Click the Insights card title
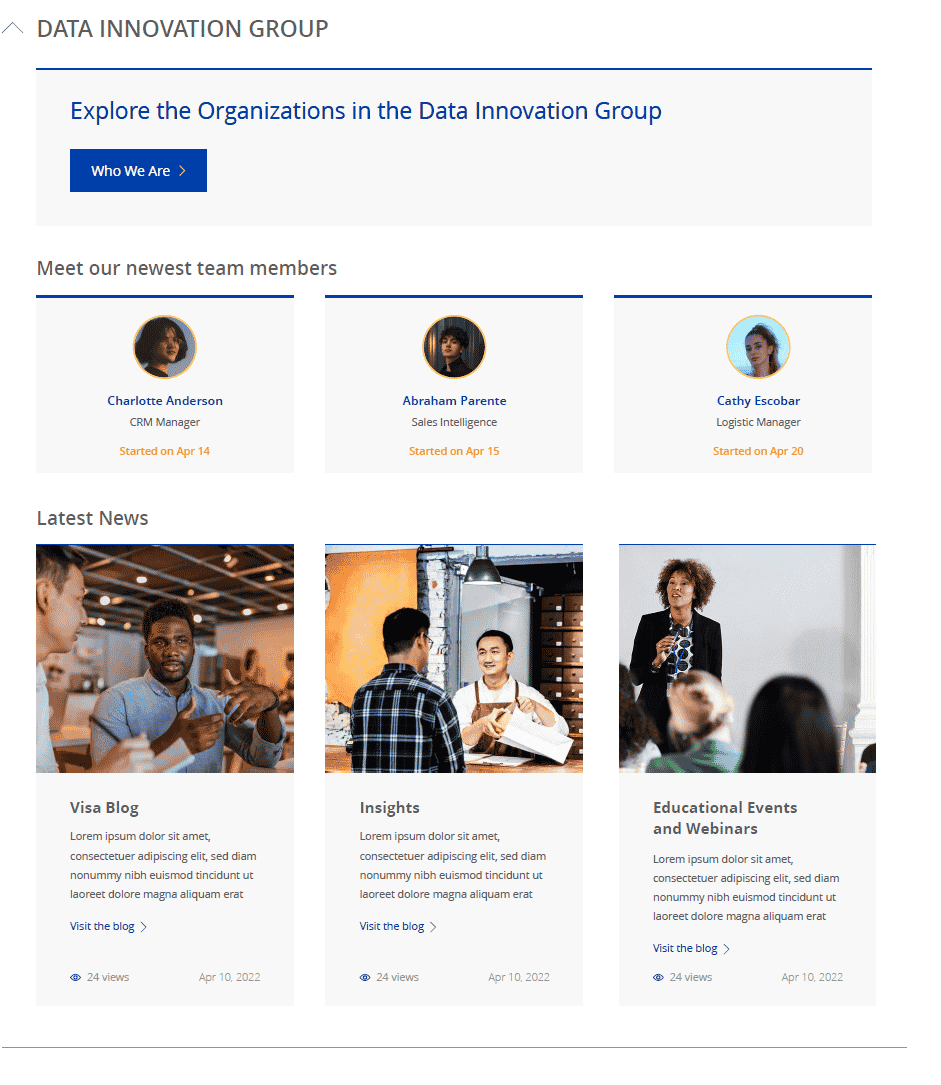 pyautogui.click(x=390, y=808)
